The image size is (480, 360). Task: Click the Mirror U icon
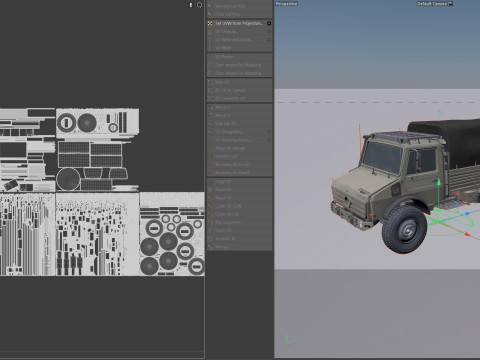tap(210, 108)
